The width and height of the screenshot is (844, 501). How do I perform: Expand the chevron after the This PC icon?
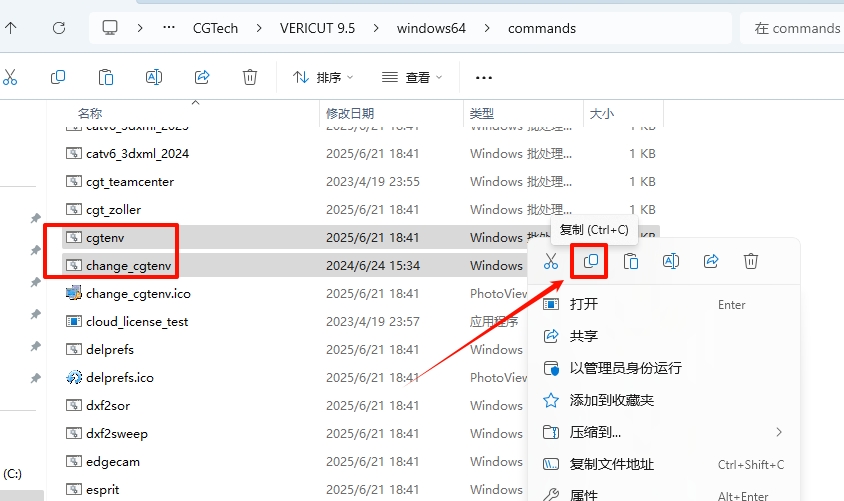click(x=140, y=28)
